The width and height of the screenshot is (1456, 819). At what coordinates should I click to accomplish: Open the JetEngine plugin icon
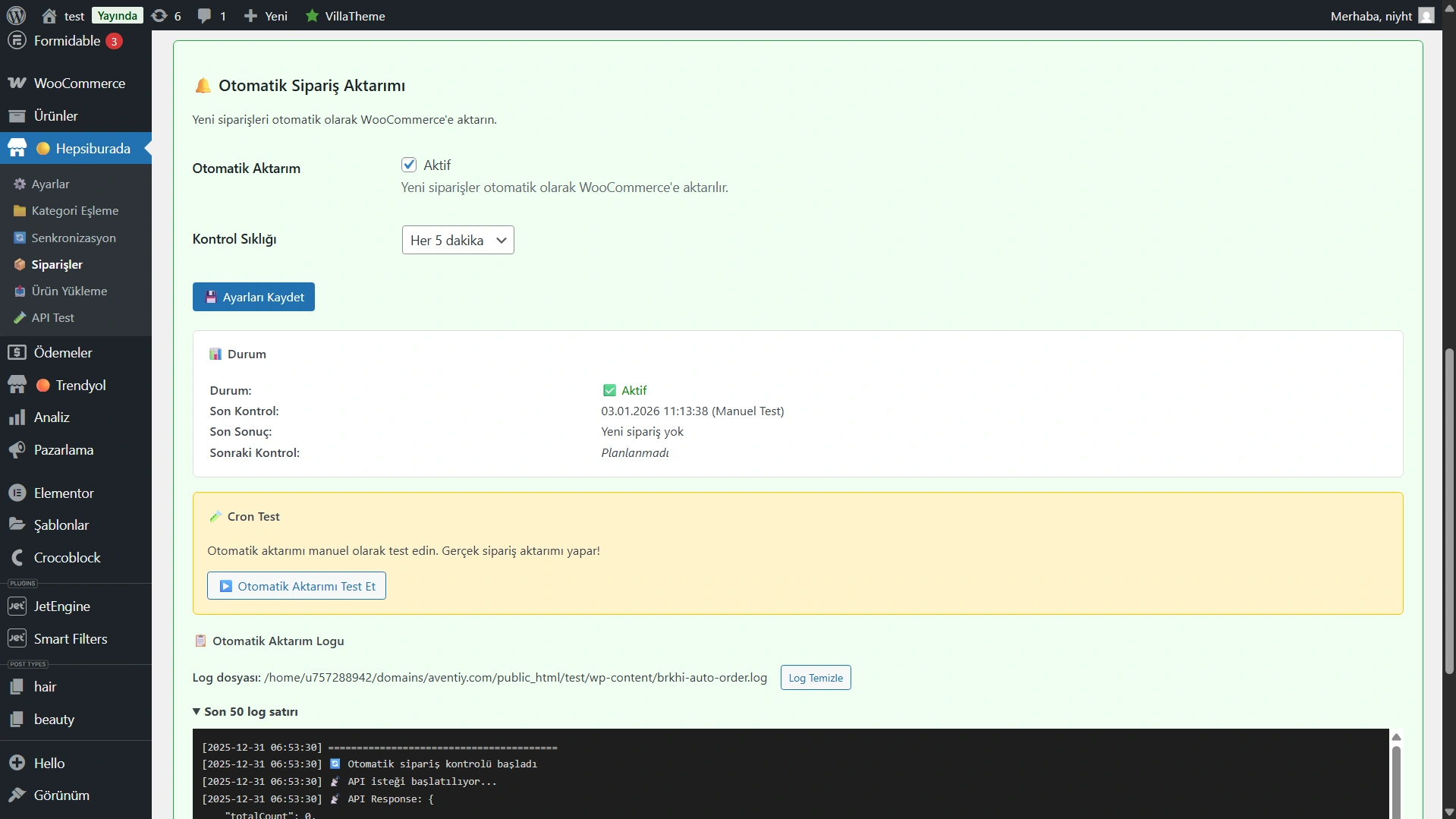[x=17, y=606]
